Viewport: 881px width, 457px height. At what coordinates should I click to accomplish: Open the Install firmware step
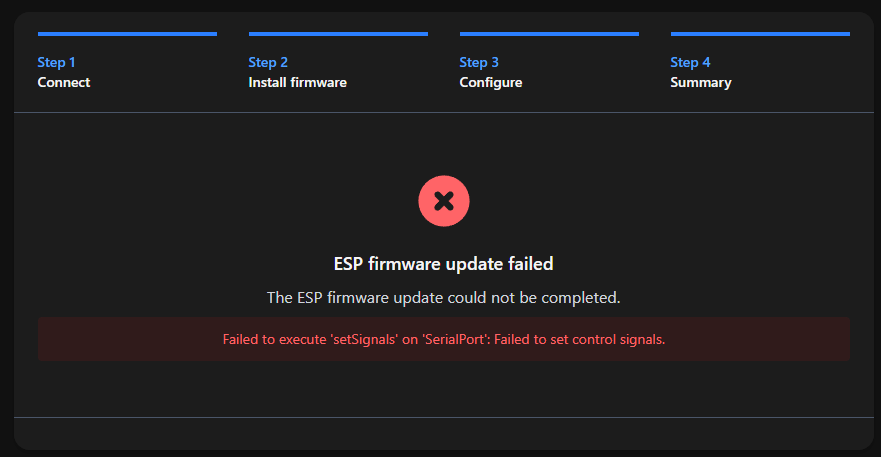click(x=297, y=82)
